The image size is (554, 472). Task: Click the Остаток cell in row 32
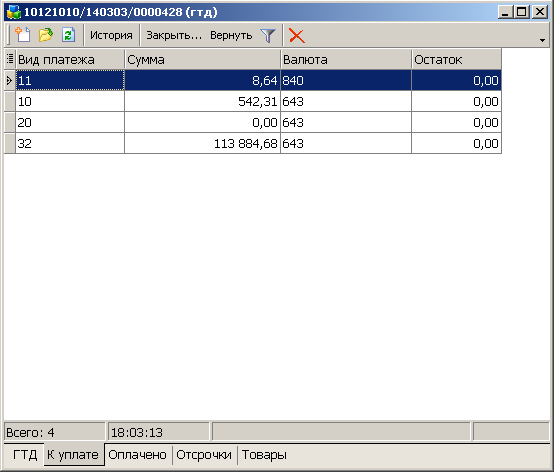pos(456,143)
